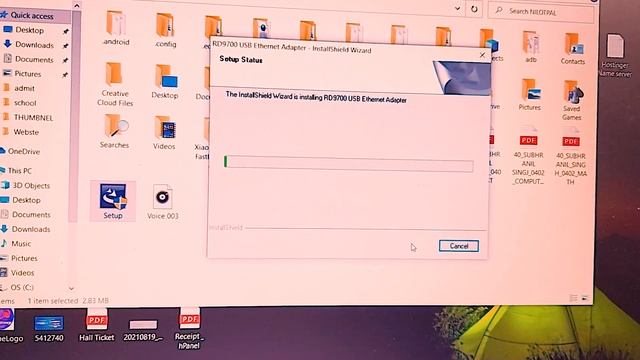Image resolution: width=640 pixels, height=360 pixels.
Task: Switch to large icons view layout
Action: click(585, 298)
